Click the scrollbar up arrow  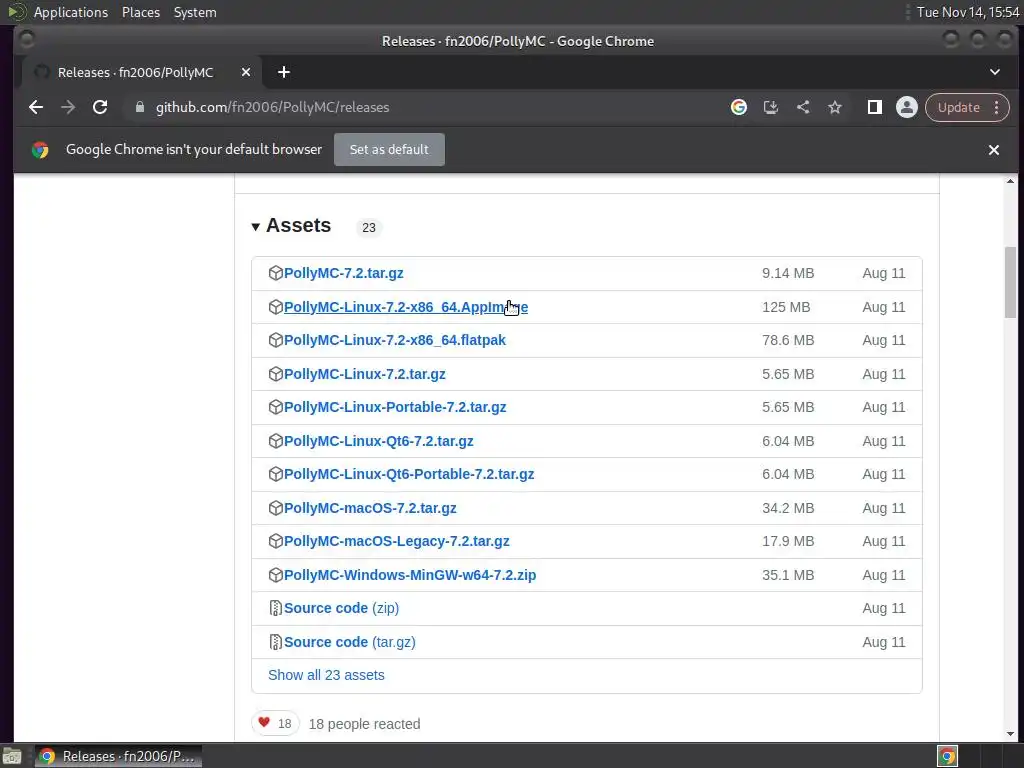click(1010, 181)
